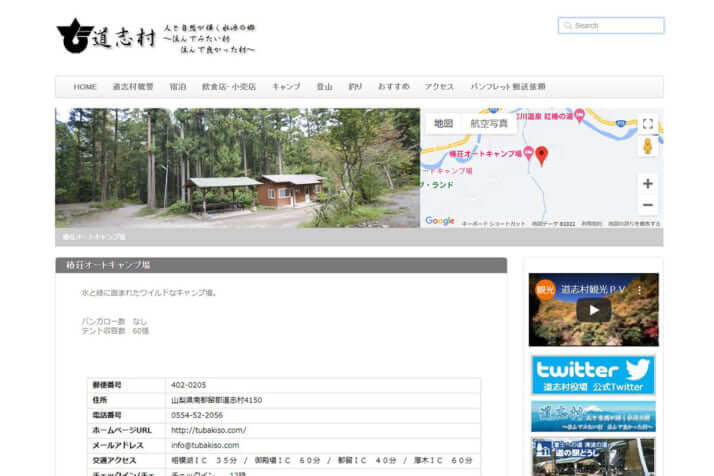Open the HOME menu item

point(85,87)
